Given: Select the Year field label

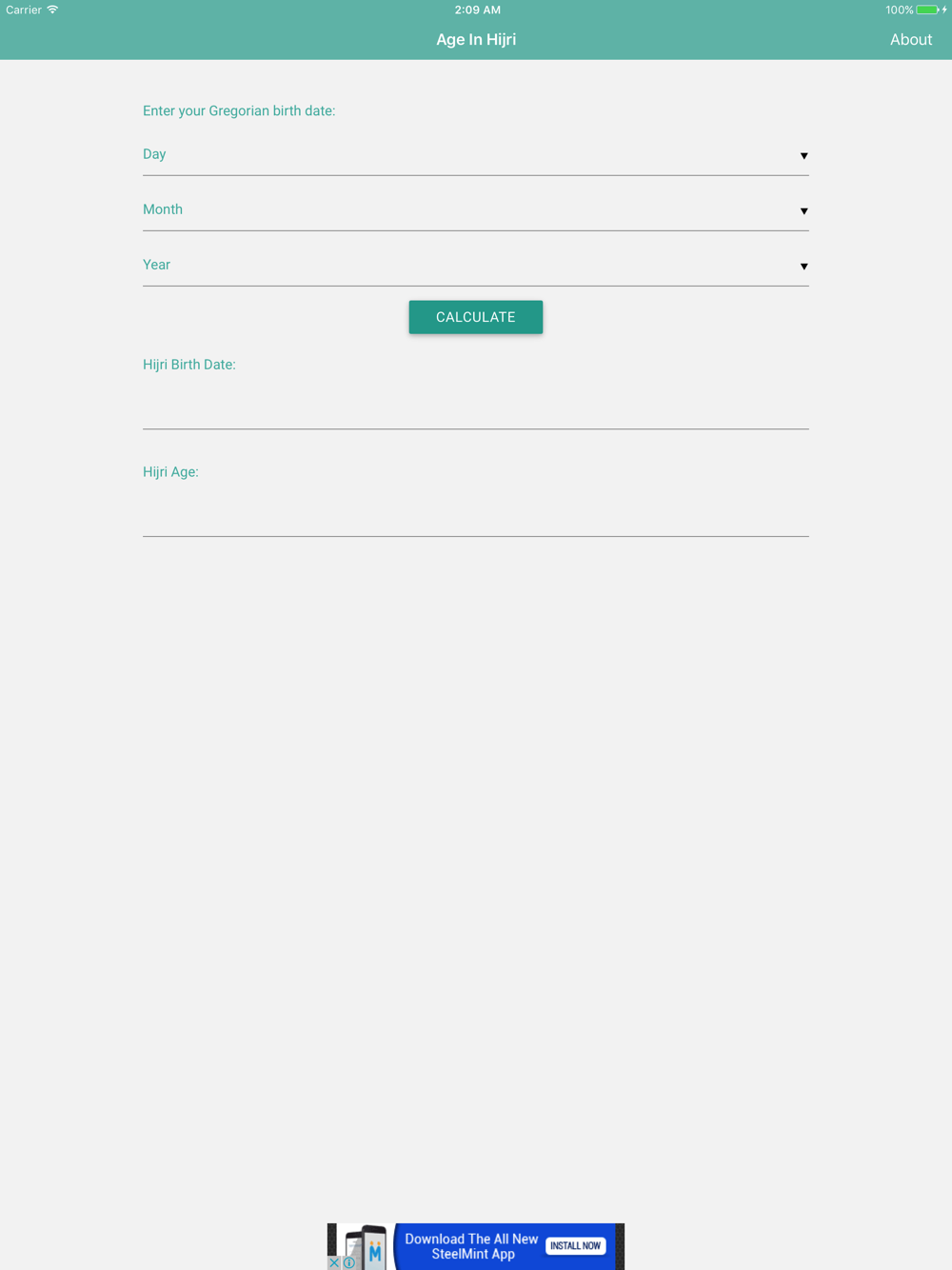Looking at the screenshot, I should pos(157,265).
